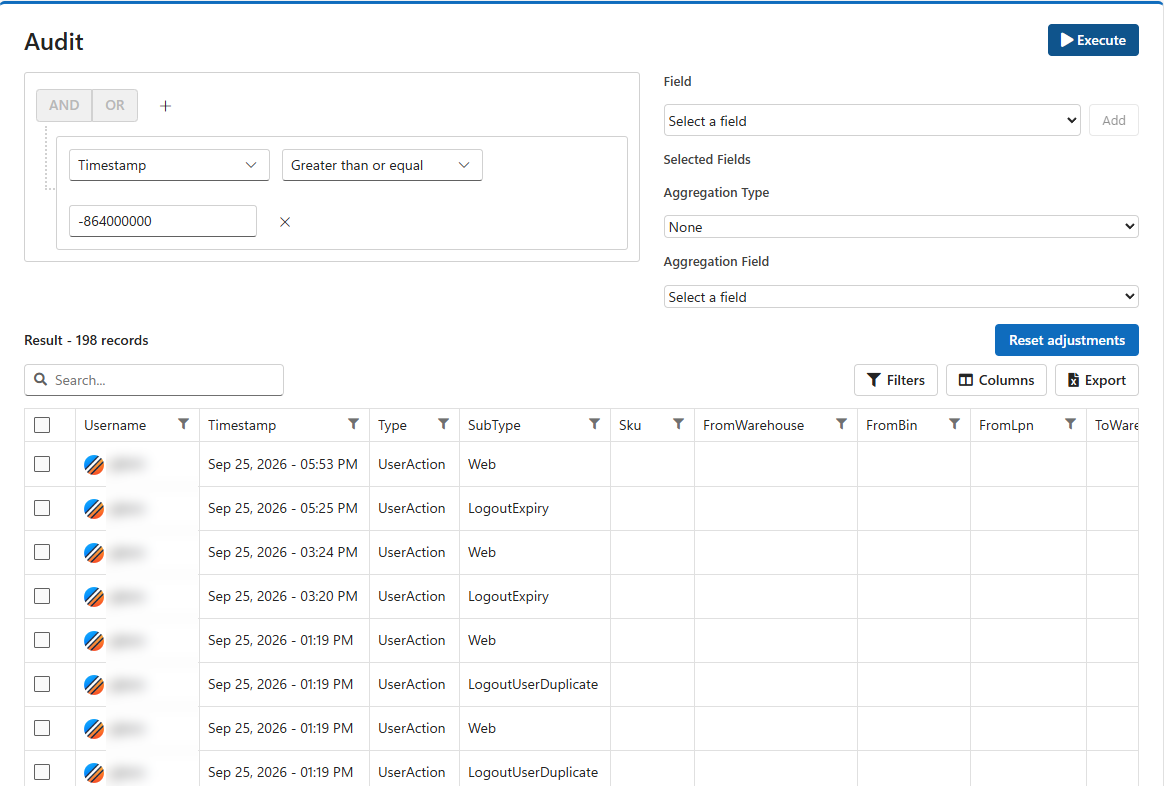Open the Filters panel

896,380
